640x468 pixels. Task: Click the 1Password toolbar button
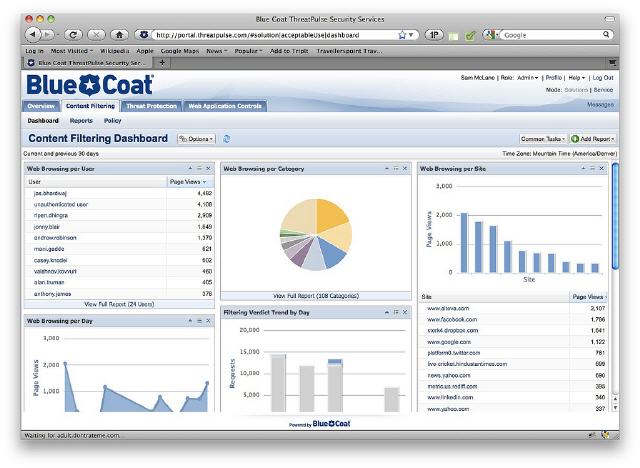click(x=435, y=34)
